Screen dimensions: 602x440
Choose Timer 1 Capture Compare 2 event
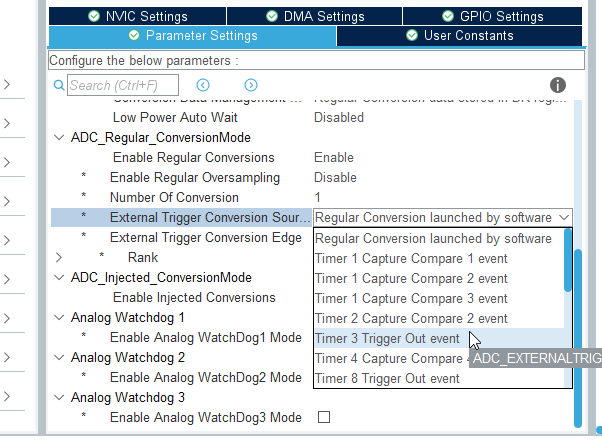439,278
